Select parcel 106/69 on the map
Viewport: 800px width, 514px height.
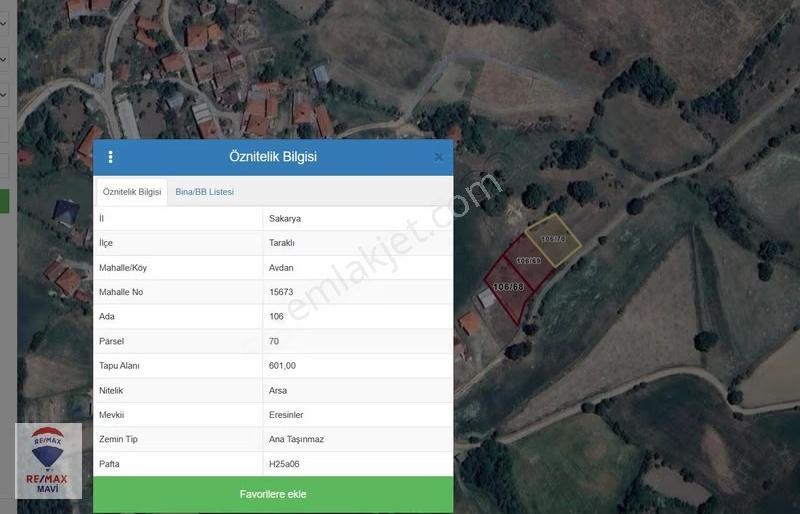(x=529, y=261)
